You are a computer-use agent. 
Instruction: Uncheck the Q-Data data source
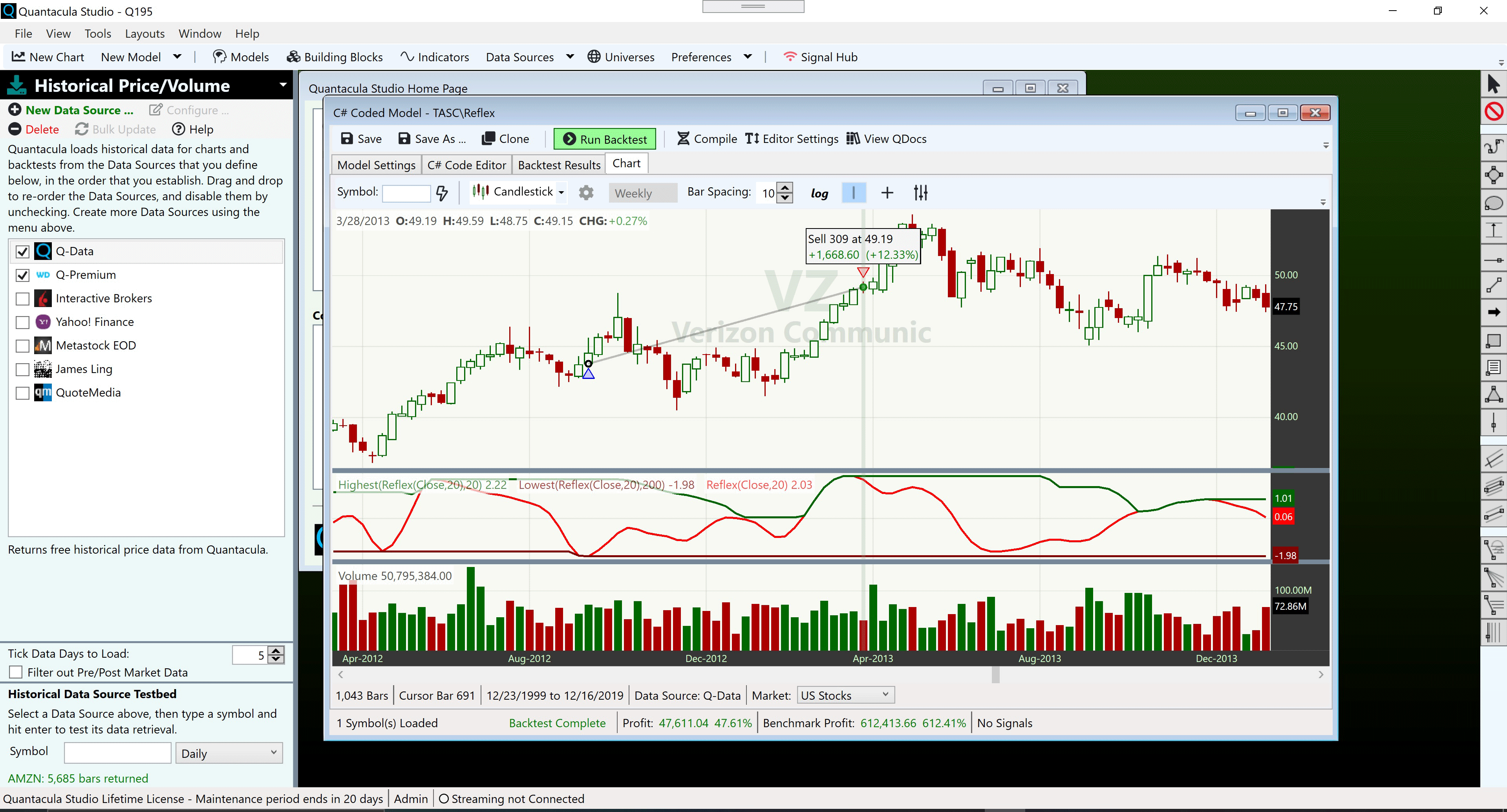click(22, 252)
